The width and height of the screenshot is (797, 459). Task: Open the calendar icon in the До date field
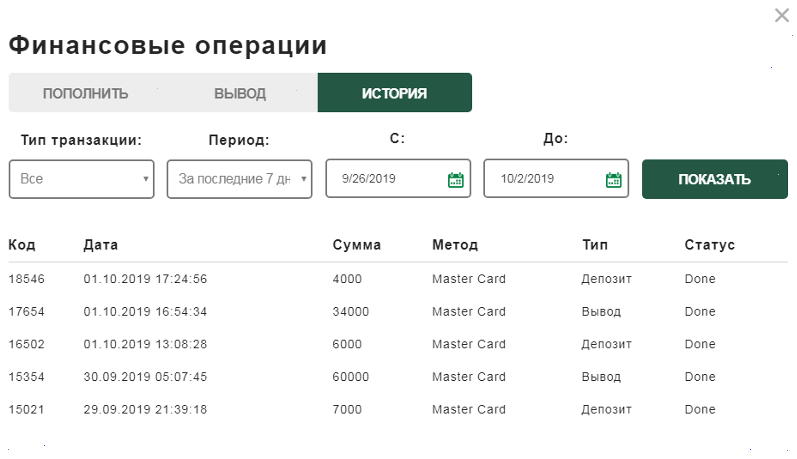pyautogui.click(x=614, y=180)
